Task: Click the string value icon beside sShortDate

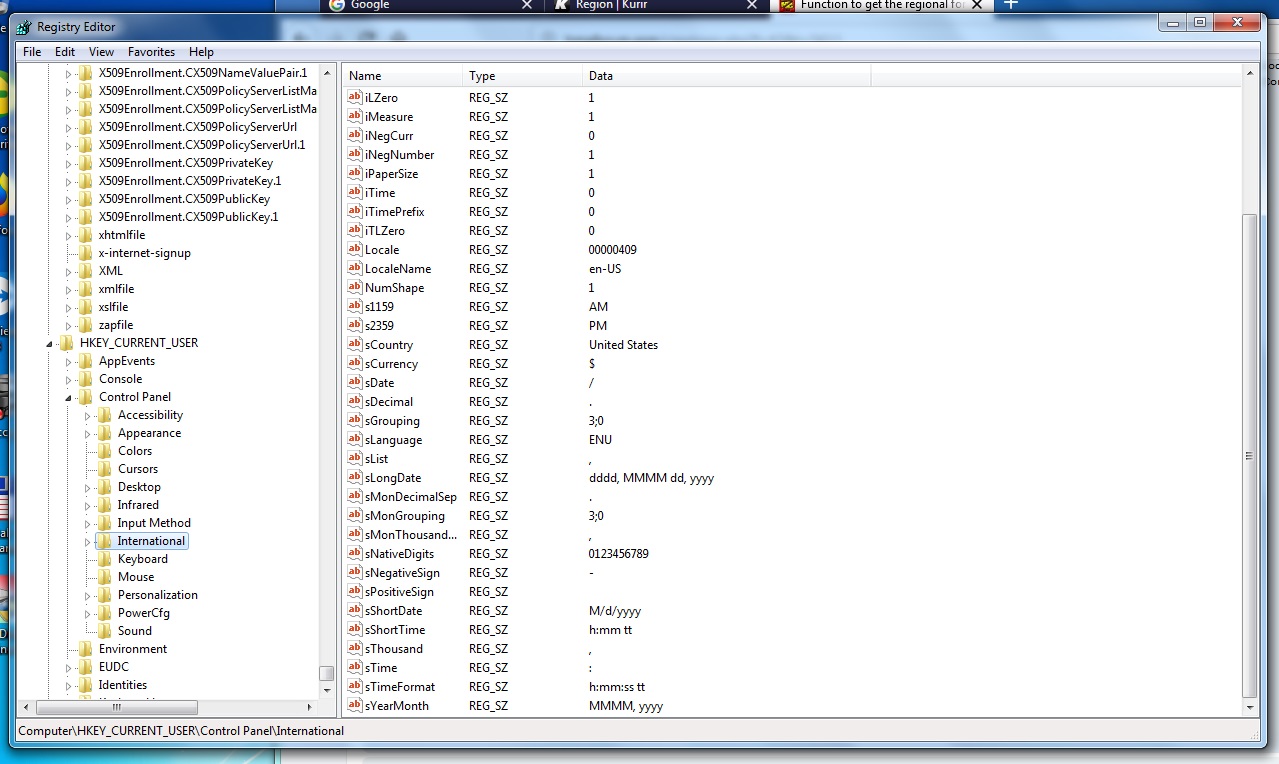Action: [x=355, y=611]
